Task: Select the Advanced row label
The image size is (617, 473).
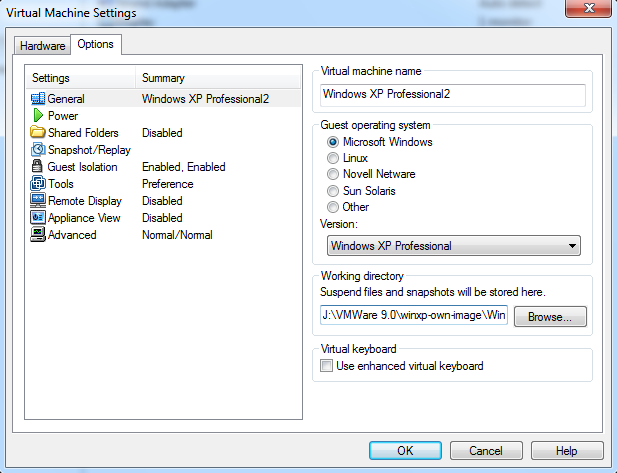Action: point(72,235)
